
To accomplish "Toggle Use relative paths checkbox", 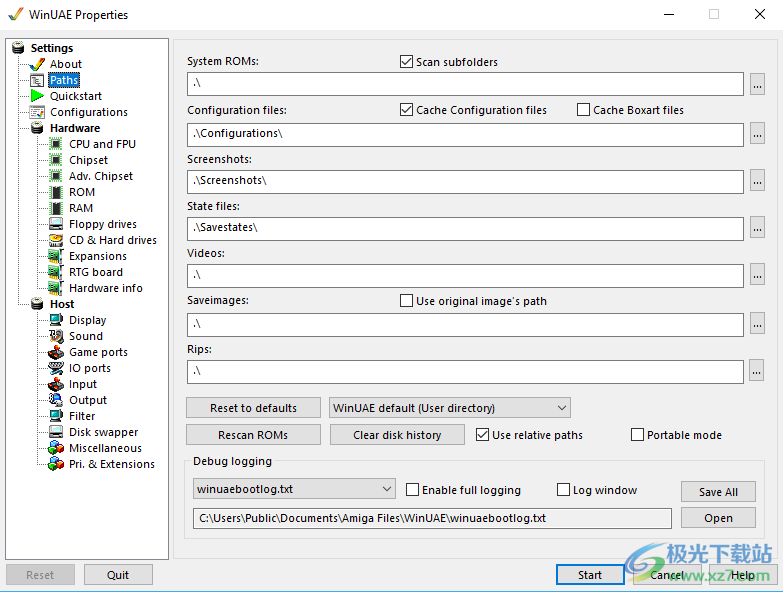I will (x=482, y=435).
